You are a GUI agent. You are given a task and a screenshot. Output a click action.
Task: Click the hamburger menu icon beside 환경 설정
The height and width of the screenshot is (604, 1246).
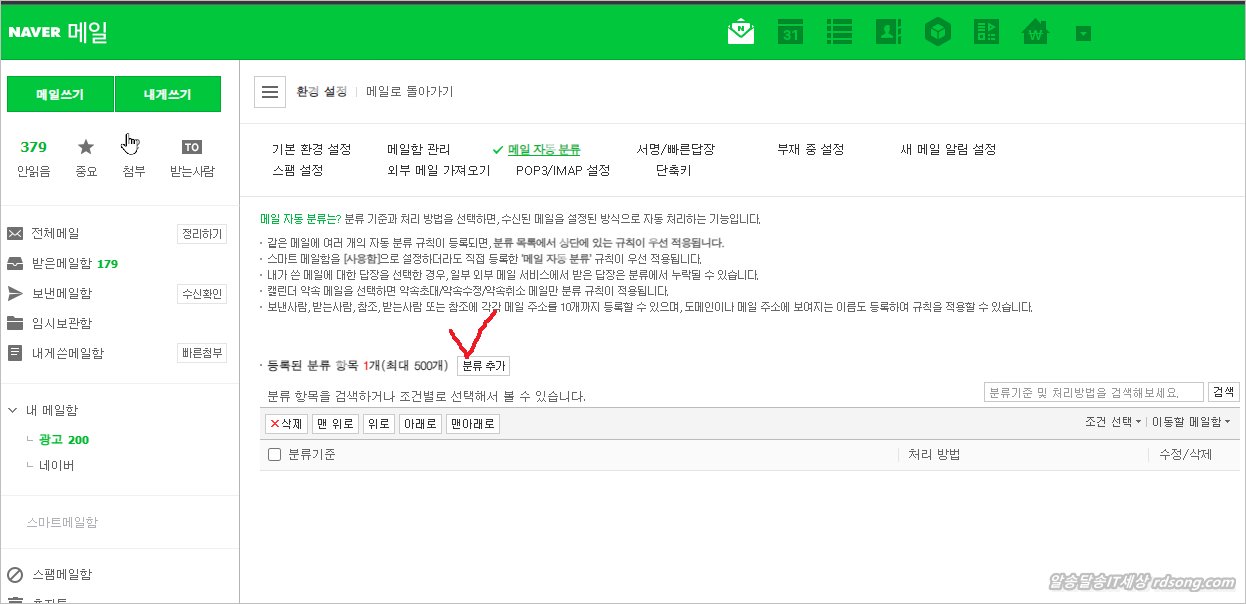[269, 92]
